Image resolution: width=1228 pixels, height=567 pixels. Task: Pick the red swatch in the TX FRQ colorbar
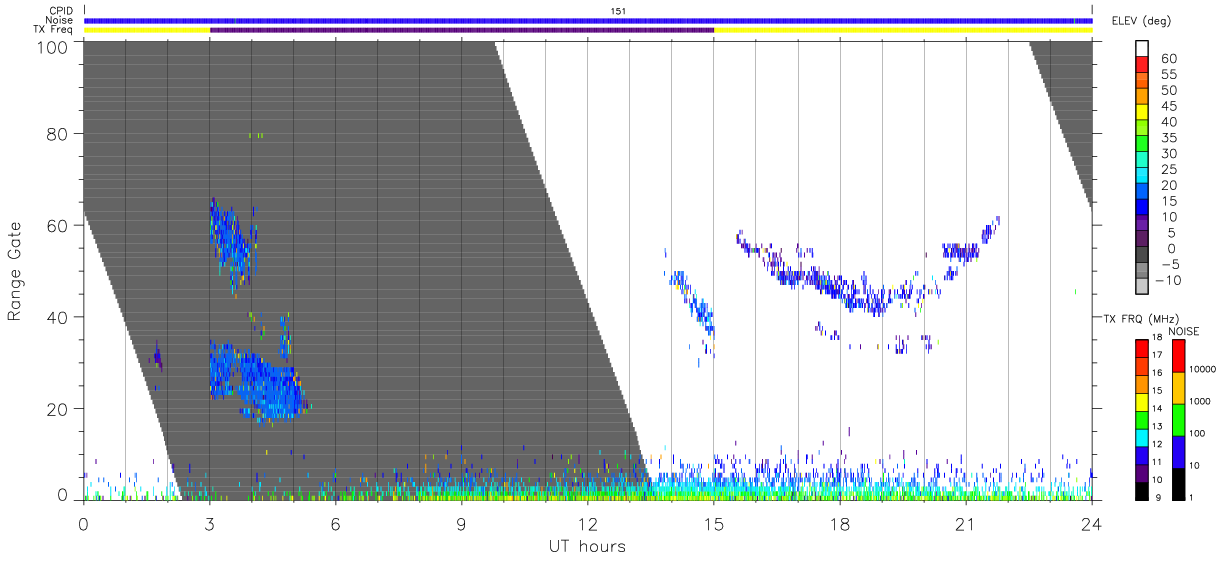coord(1142,348)
